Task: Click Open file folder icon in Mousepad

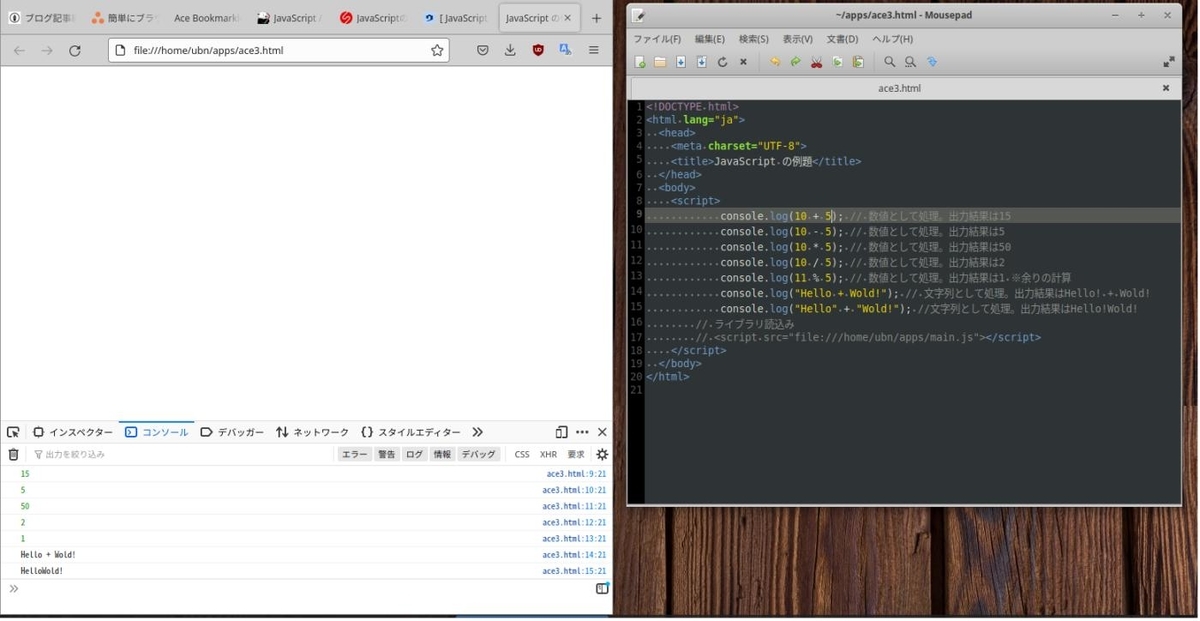Action: [x=660, y=62]
